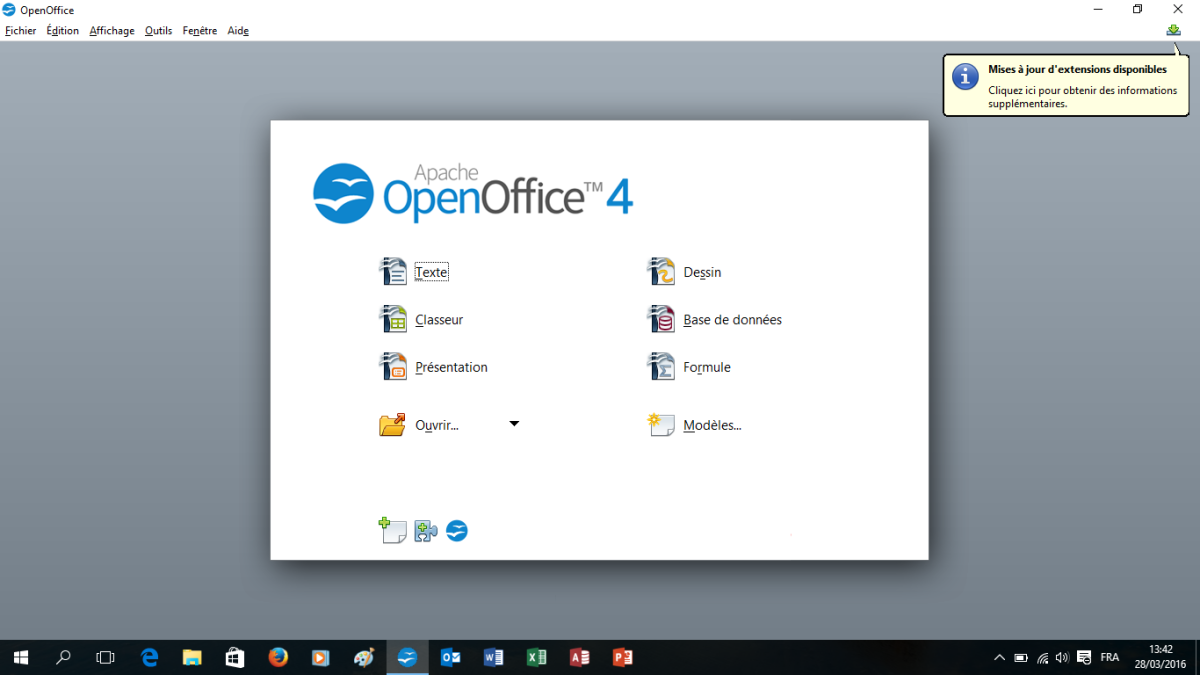Close the OpenOffice window
This screenshot has width=1200, height=675.
pyautogui.click(x=1178, y=9)
